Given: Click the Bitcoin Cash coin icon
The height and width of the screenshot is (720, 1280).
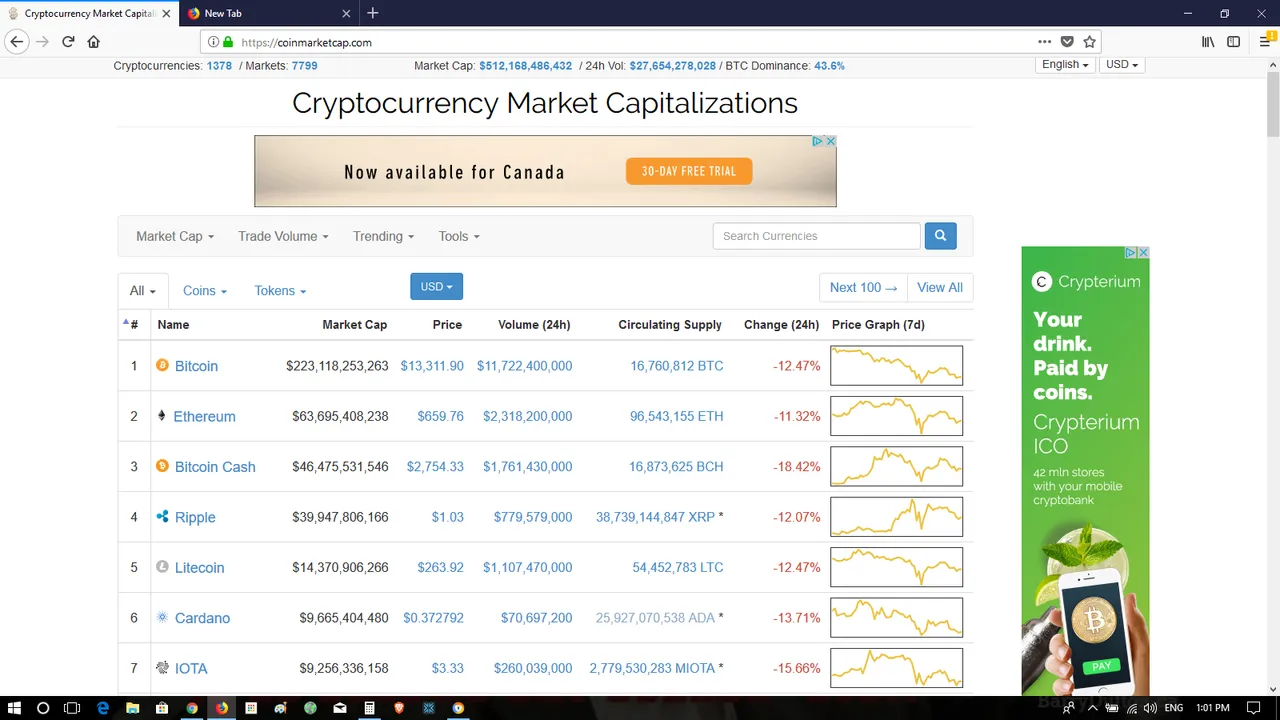Looking at the screenshot, I should tap(162, 466).
